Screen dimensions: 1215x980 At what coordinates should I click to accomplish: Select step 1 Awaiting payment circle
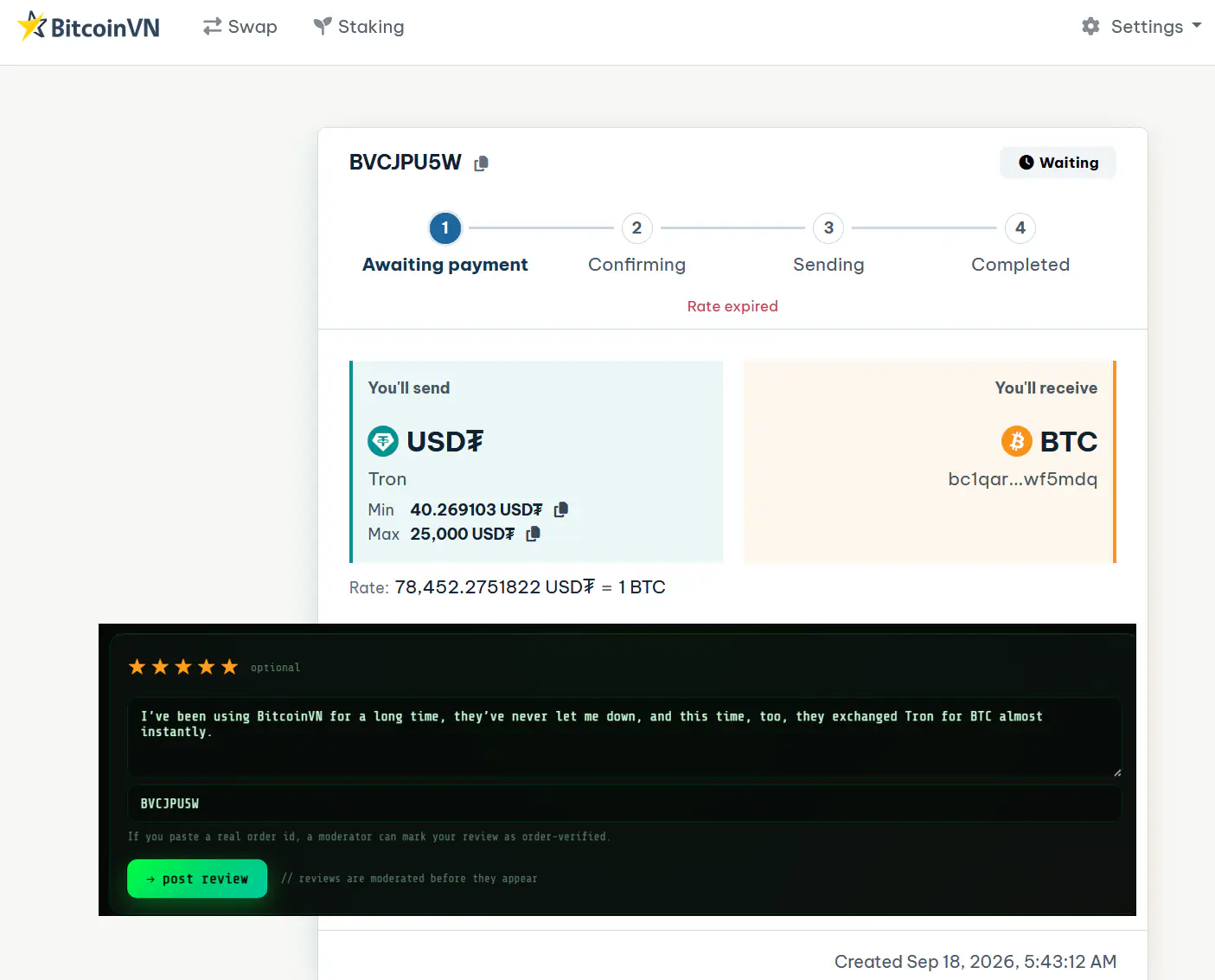(445, 228)
